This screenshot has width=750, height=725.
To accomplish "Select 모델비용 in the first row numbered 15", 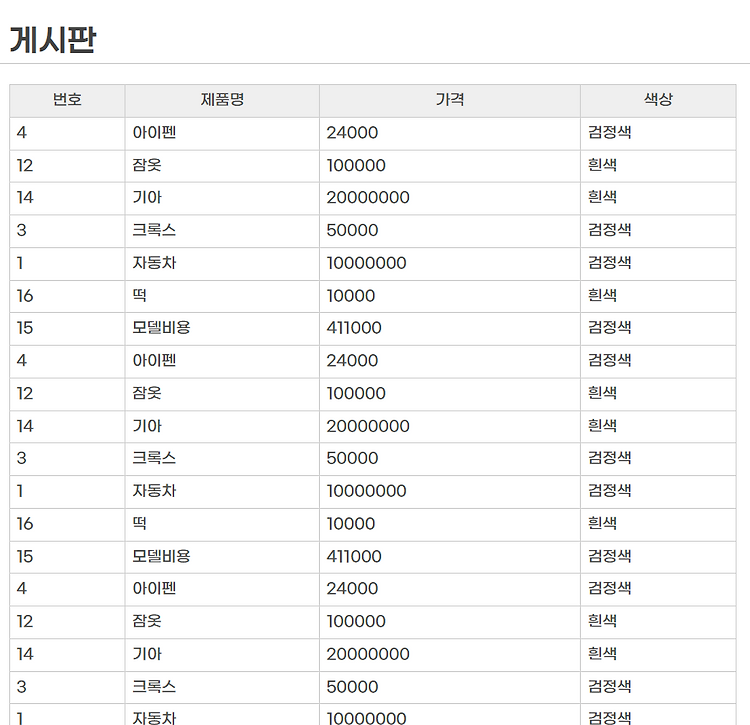I will point(161,328).
